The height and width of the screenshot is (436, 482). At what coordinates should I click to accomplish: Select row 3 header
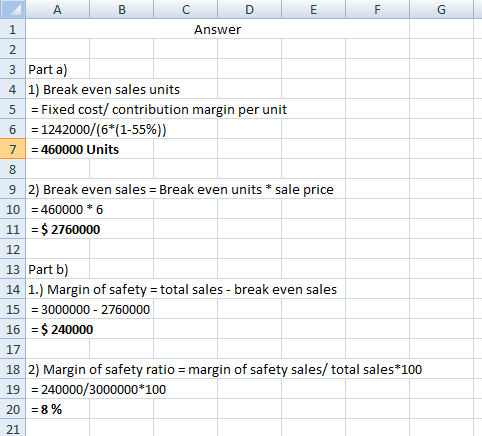tap(13, 69)
